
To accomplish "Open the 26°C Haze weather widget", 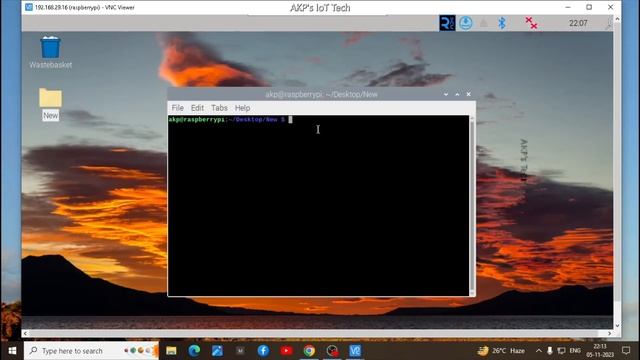I will coord(501,351).
